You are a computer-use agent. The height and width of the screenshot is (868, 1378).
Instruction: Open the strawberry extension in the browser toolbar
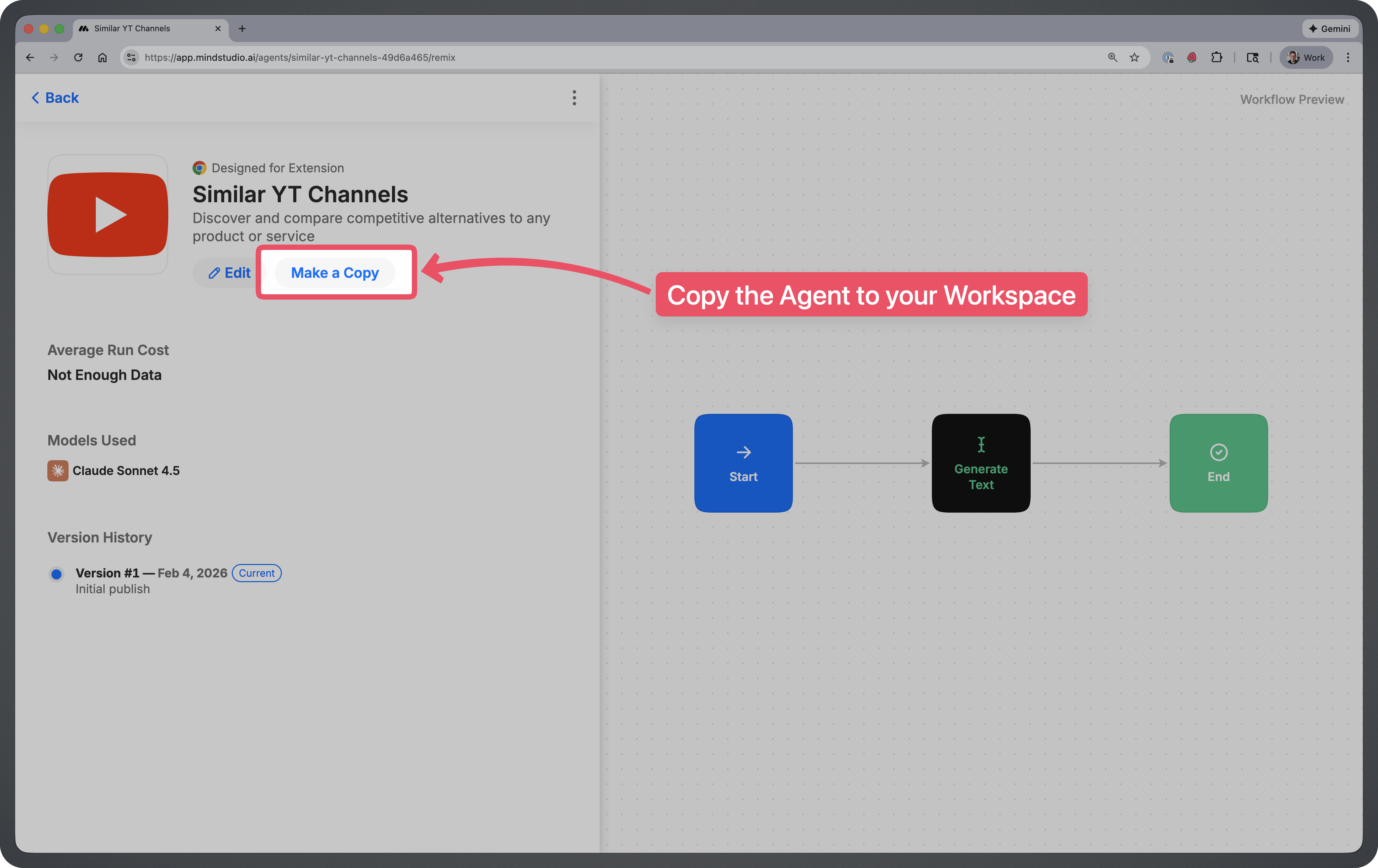coord(1192,57)
